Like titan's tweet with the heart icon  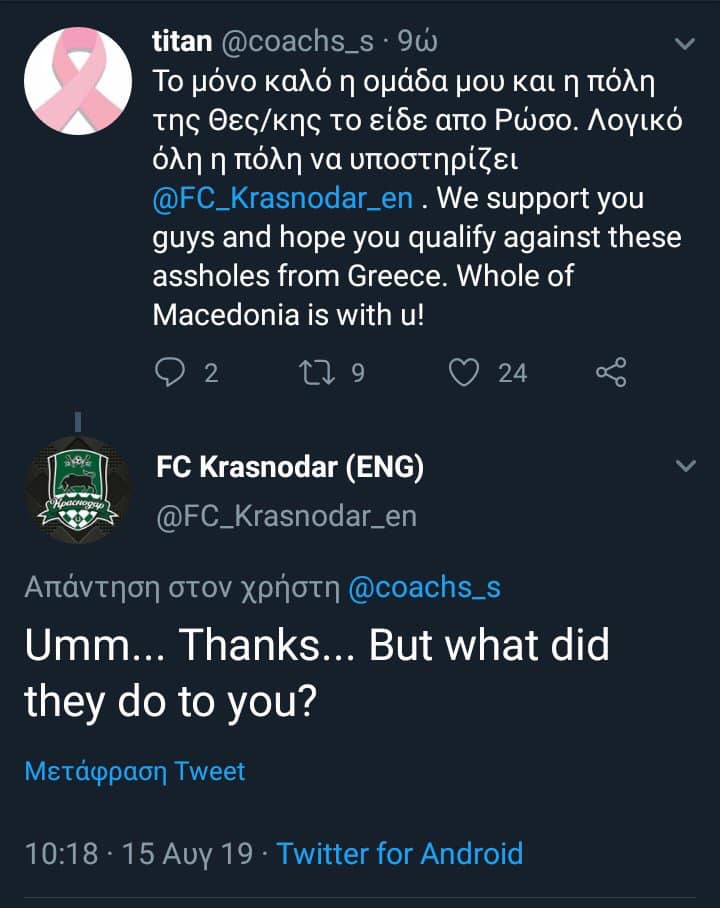[x=463, y=373]
